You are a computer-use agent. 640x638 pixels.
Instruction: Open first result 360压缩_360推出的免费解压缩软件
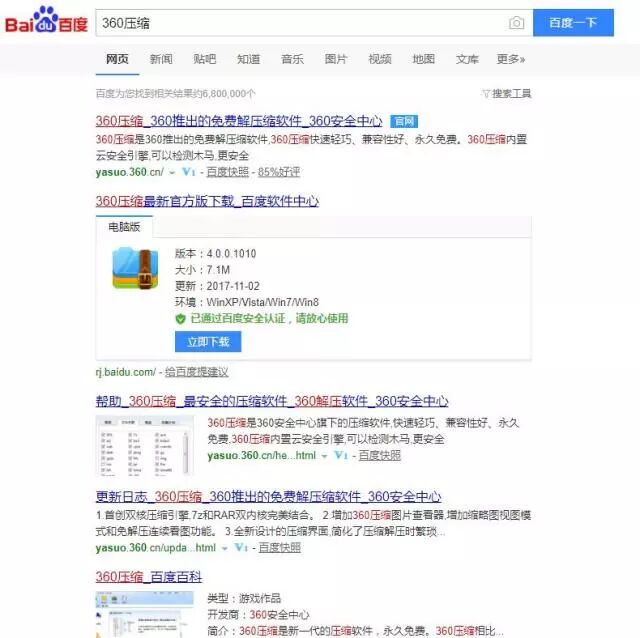pos(239,121)
